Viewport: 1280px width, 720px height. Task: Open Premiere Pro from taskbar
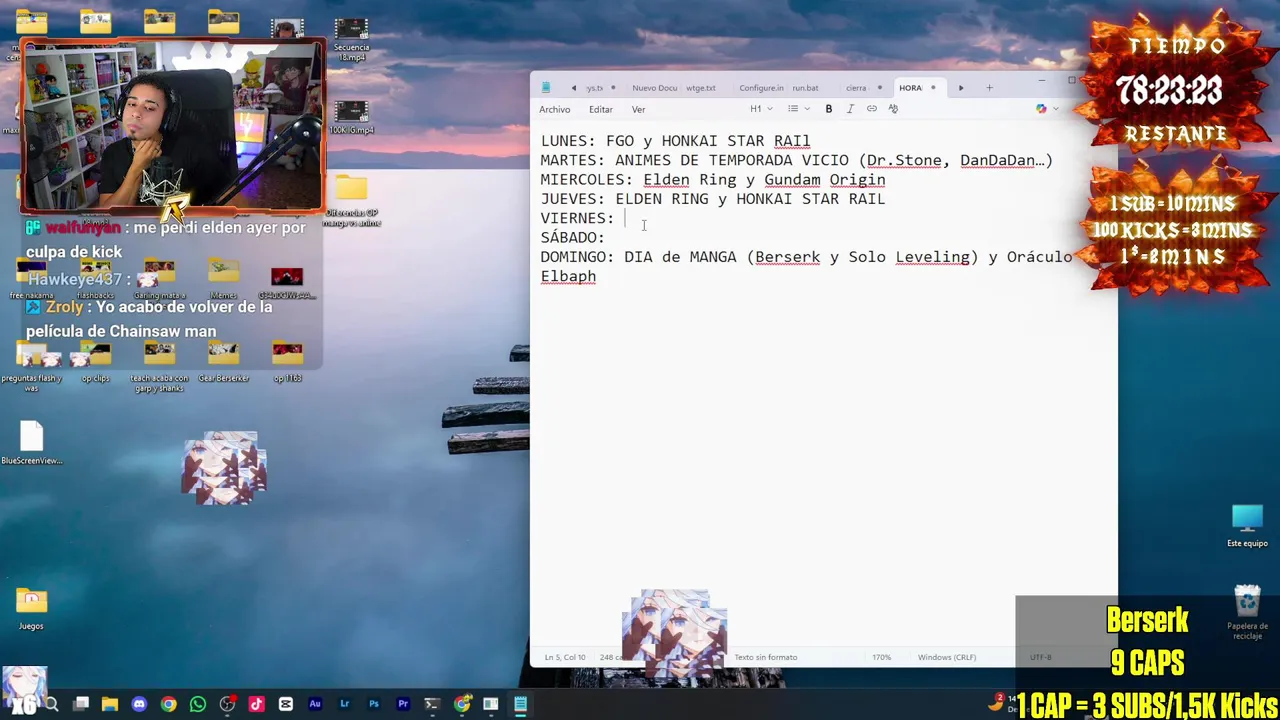[403, 704]
